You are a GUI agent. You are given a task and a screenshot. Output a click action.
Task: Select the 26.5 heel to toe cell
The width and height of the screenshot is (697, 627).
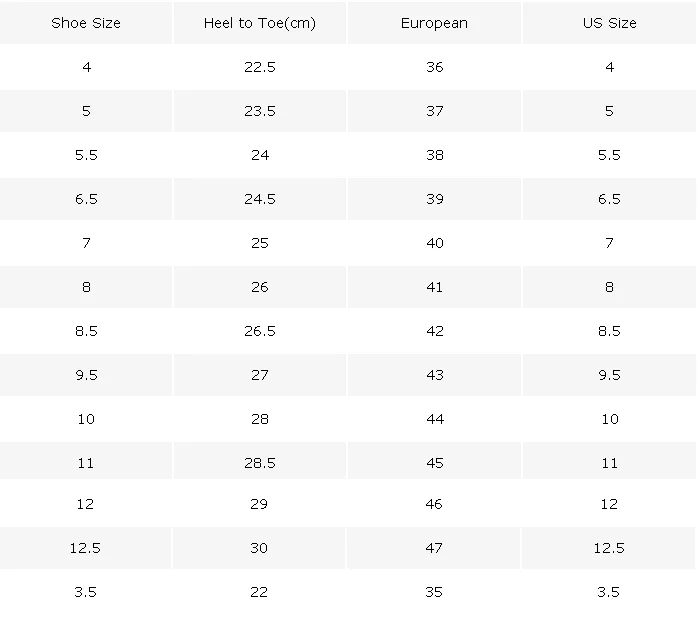click(x=260, y=331)
